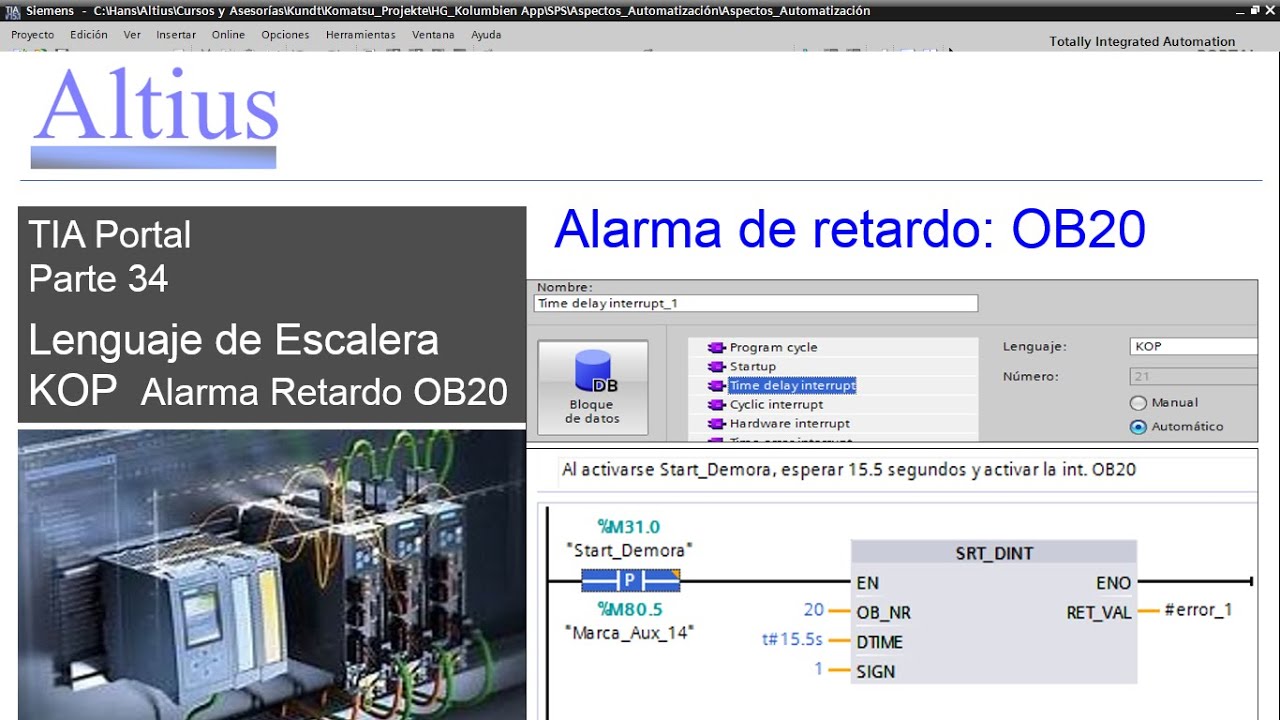Viewport: 1280px width, 720px height.
Task: Click the network comment about Start_Demora
Action: (848, 469)
